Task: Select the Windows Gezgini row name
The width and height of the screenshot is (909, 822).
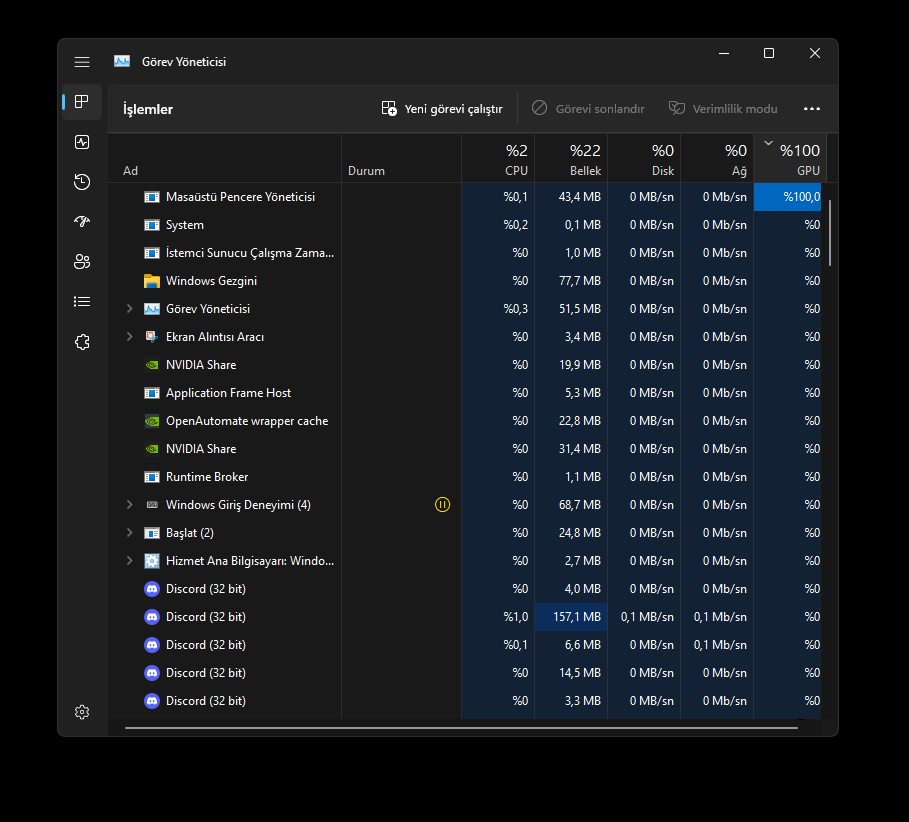Action: [211, 281]
